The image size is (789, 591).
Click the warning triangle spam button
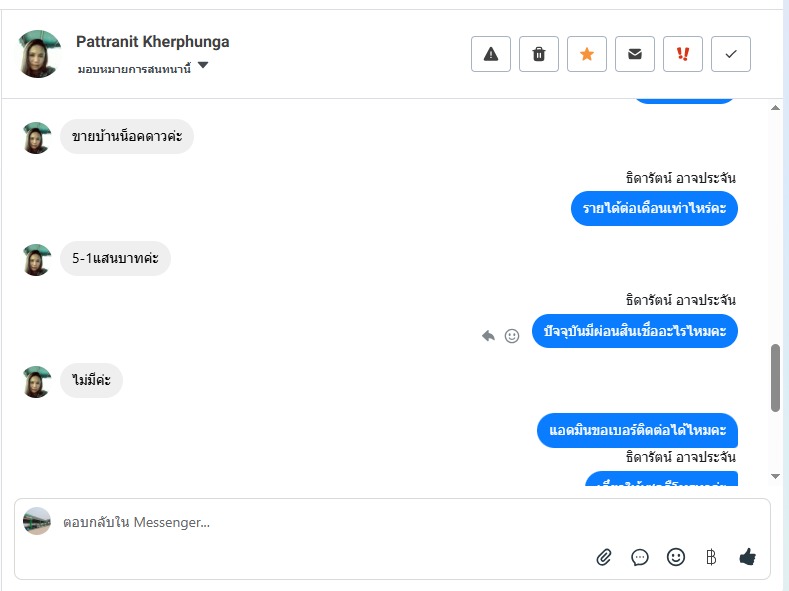coord(491,54)
